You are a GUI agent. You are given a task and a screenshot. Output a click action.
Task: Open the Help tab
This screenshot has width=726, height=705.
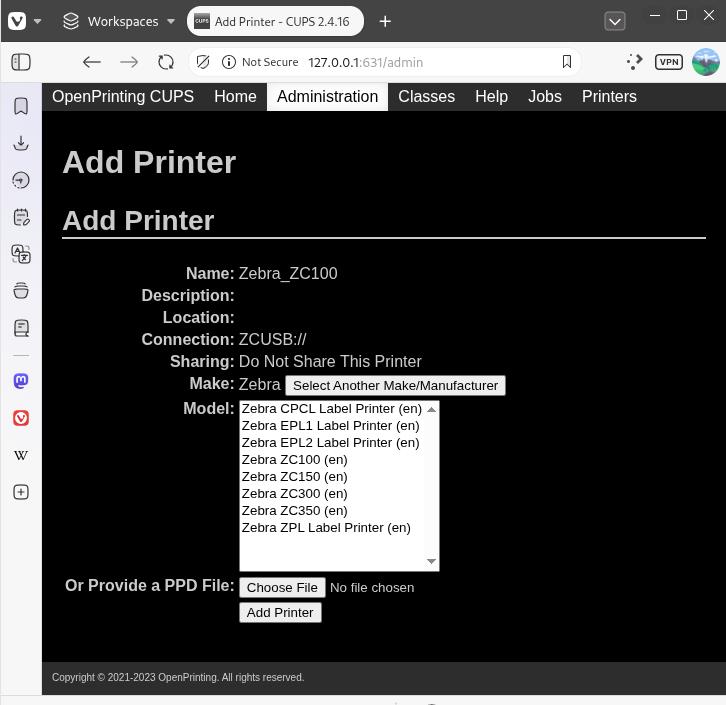(x=491, y=96)
